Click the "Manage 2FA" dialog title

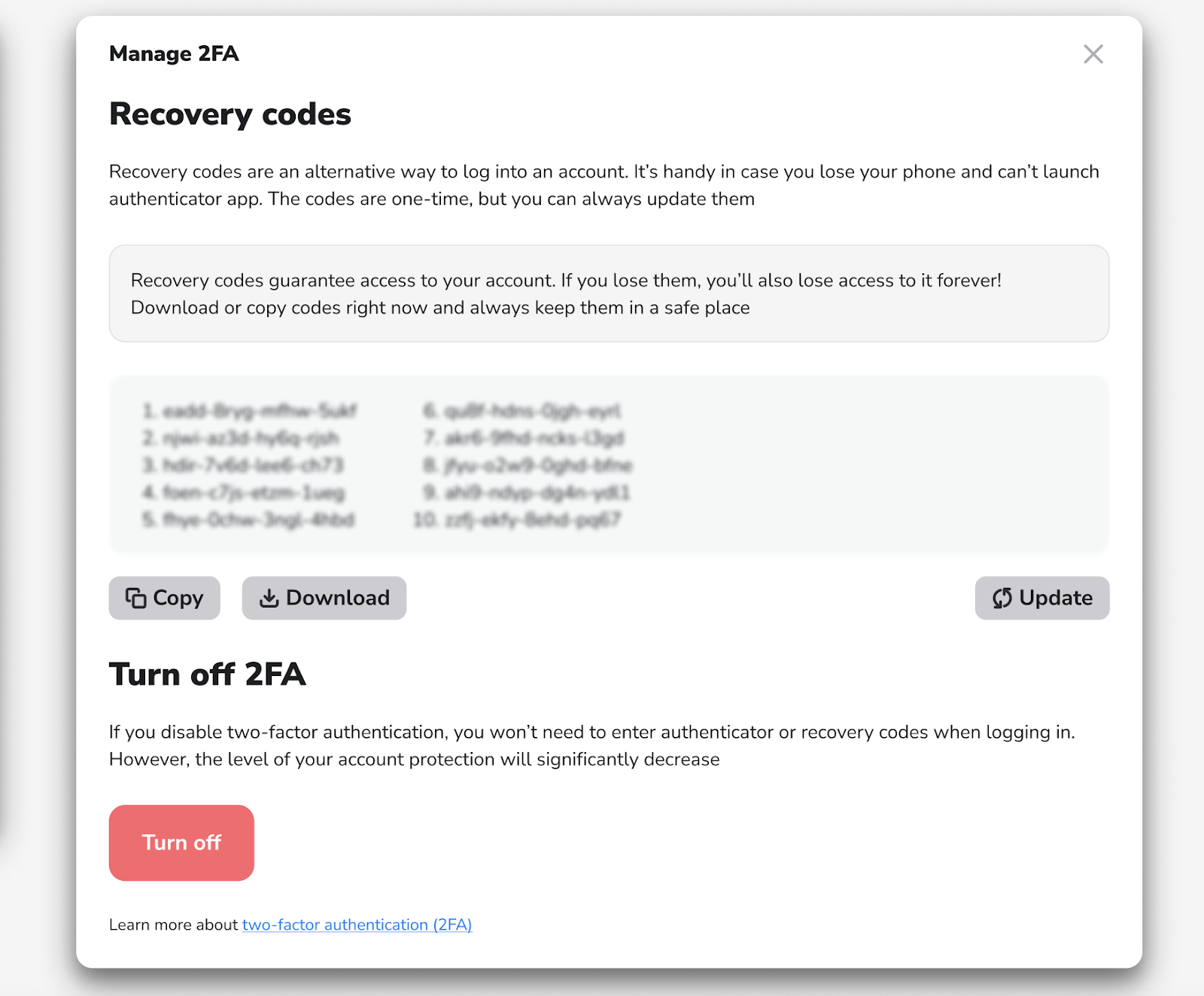click(x=174, y=53)
